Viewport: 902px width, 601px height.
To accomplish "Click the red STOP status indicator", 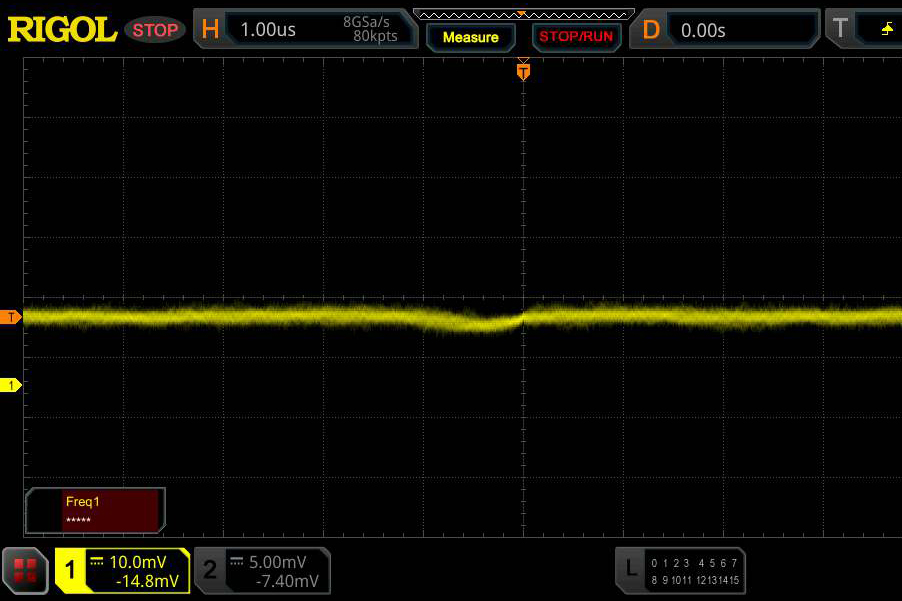I will [155, 30].
